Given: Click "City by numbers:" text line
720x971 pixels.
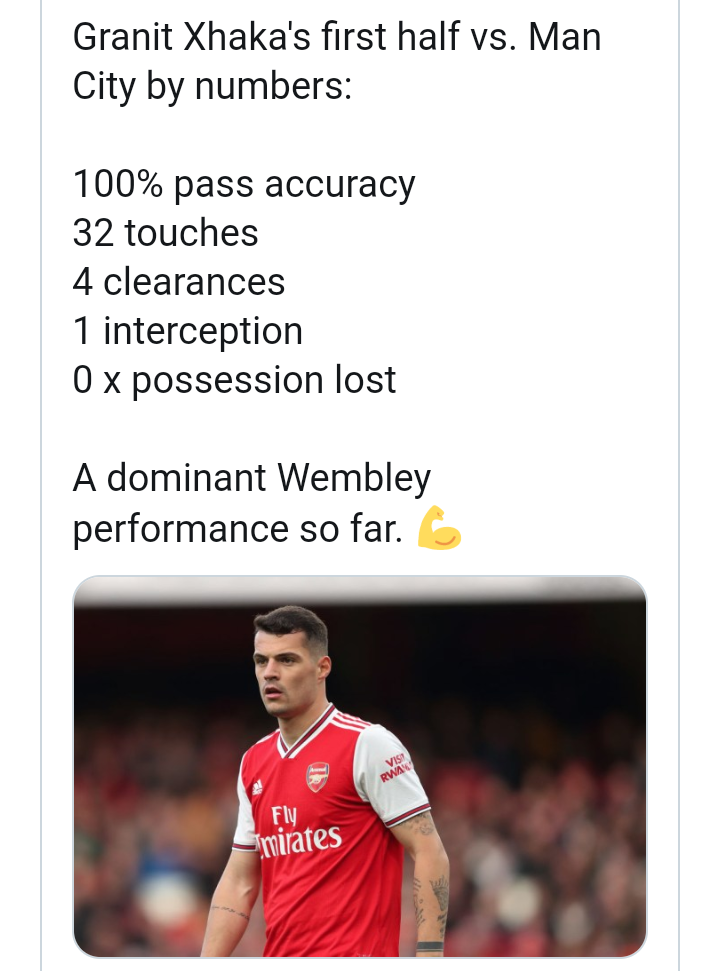Looking at the screenshot, I should pos(212,86).
